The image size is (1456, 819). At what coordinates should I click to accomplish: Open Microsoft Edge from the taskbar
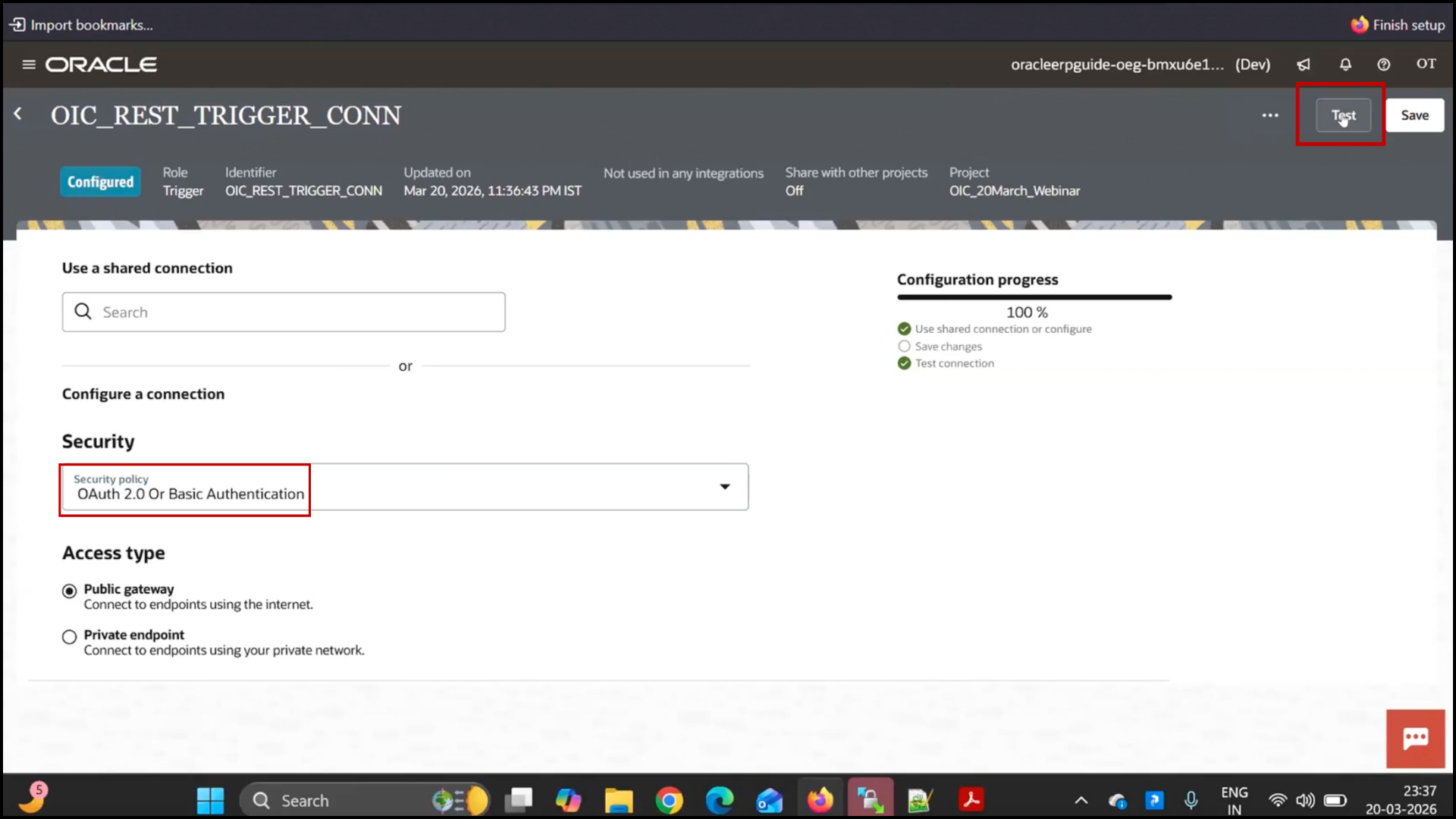pos(719,800)
